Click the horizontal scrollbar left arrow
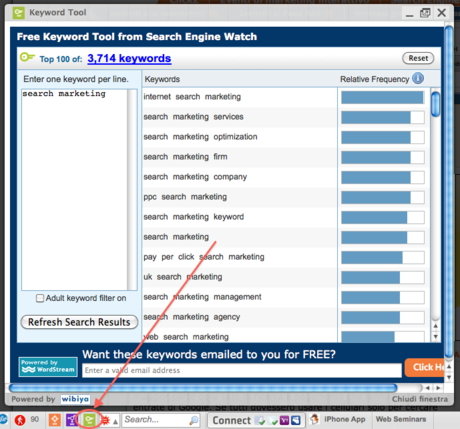This screenshot has height=429, width=460. tap(428, 388)
